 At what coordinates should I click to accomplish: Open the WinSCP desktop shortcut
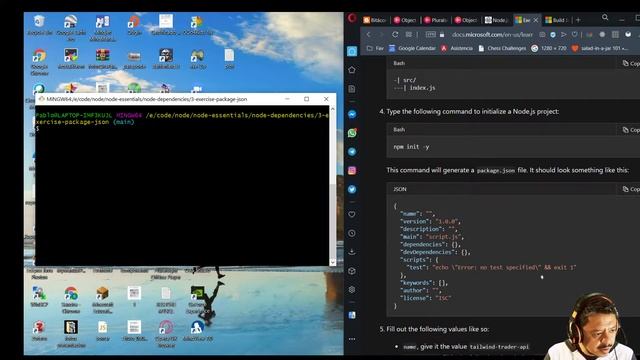(39, 296)
